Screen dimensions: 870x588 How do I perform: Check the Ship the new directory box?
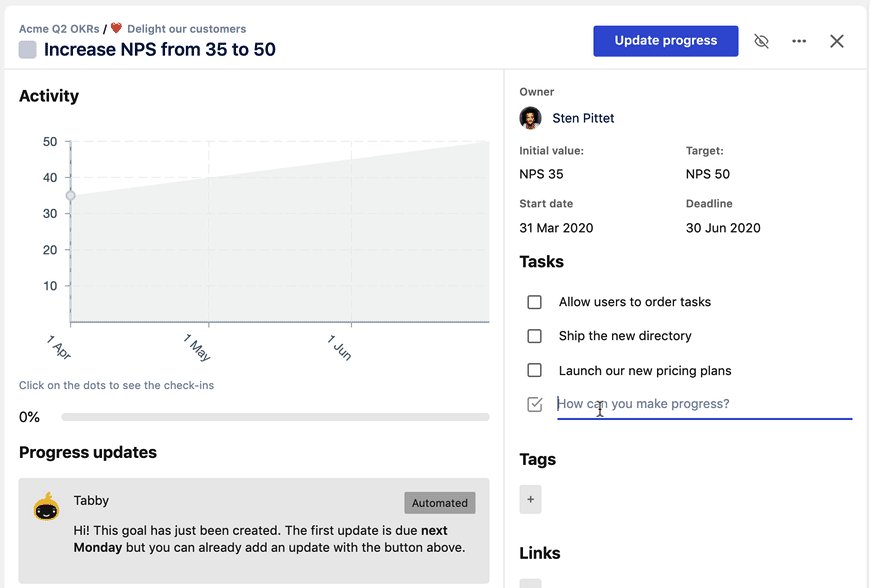coord(535,336)
